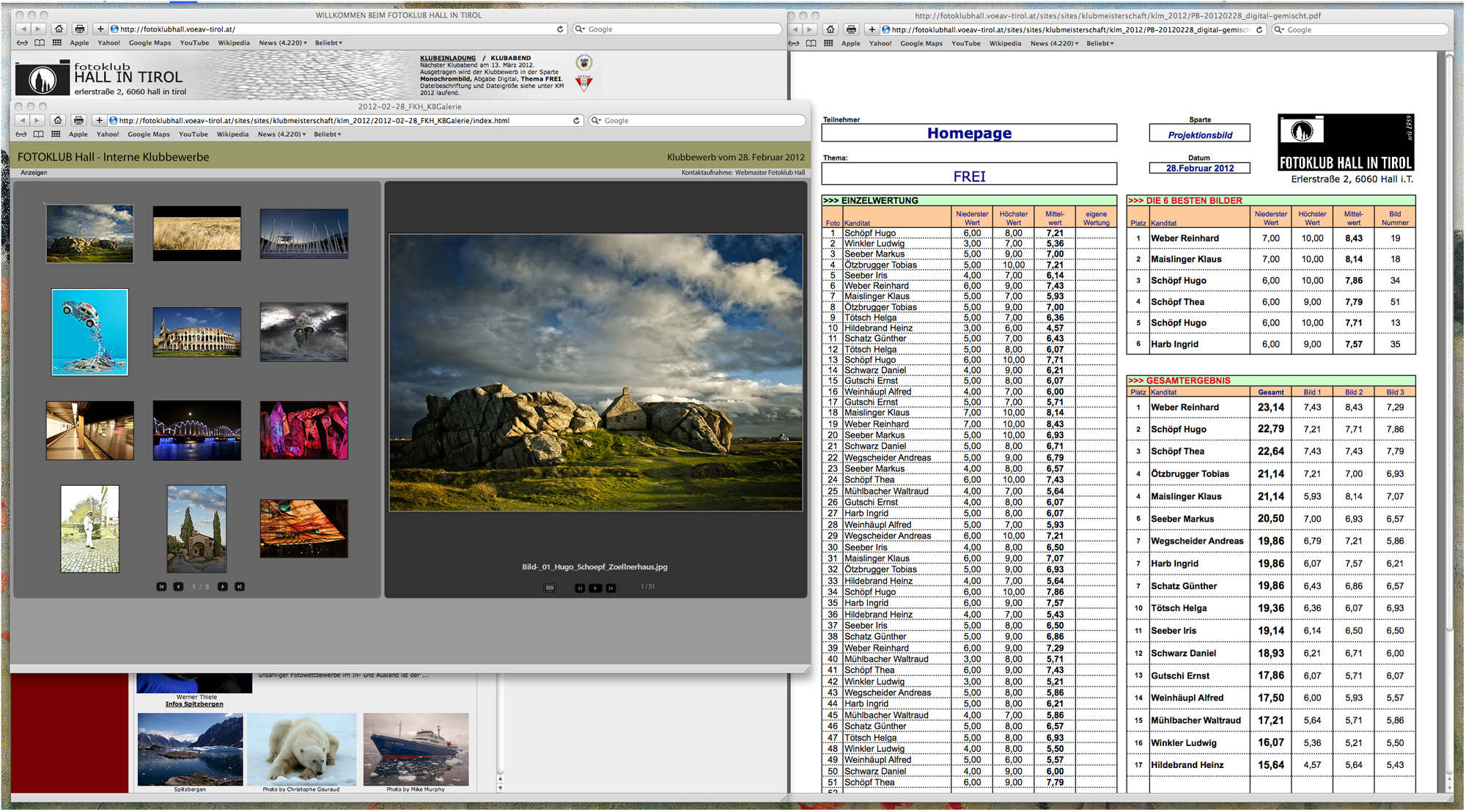
Task: Click '28.Februar 2012' date in PDF
Action: 1200,169
